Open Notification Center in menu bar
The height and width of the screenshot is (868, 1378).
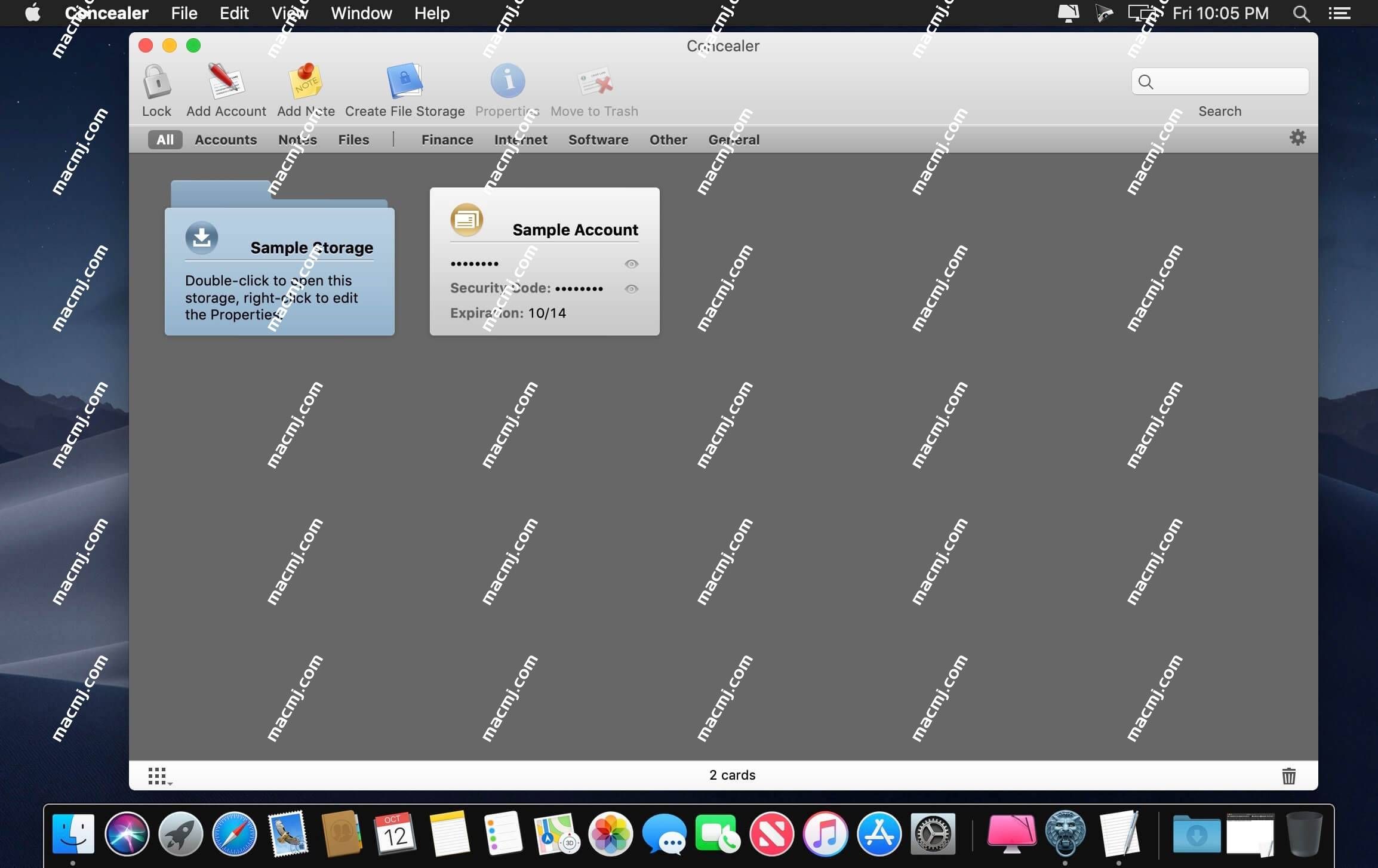click(x=1339, y=13)
